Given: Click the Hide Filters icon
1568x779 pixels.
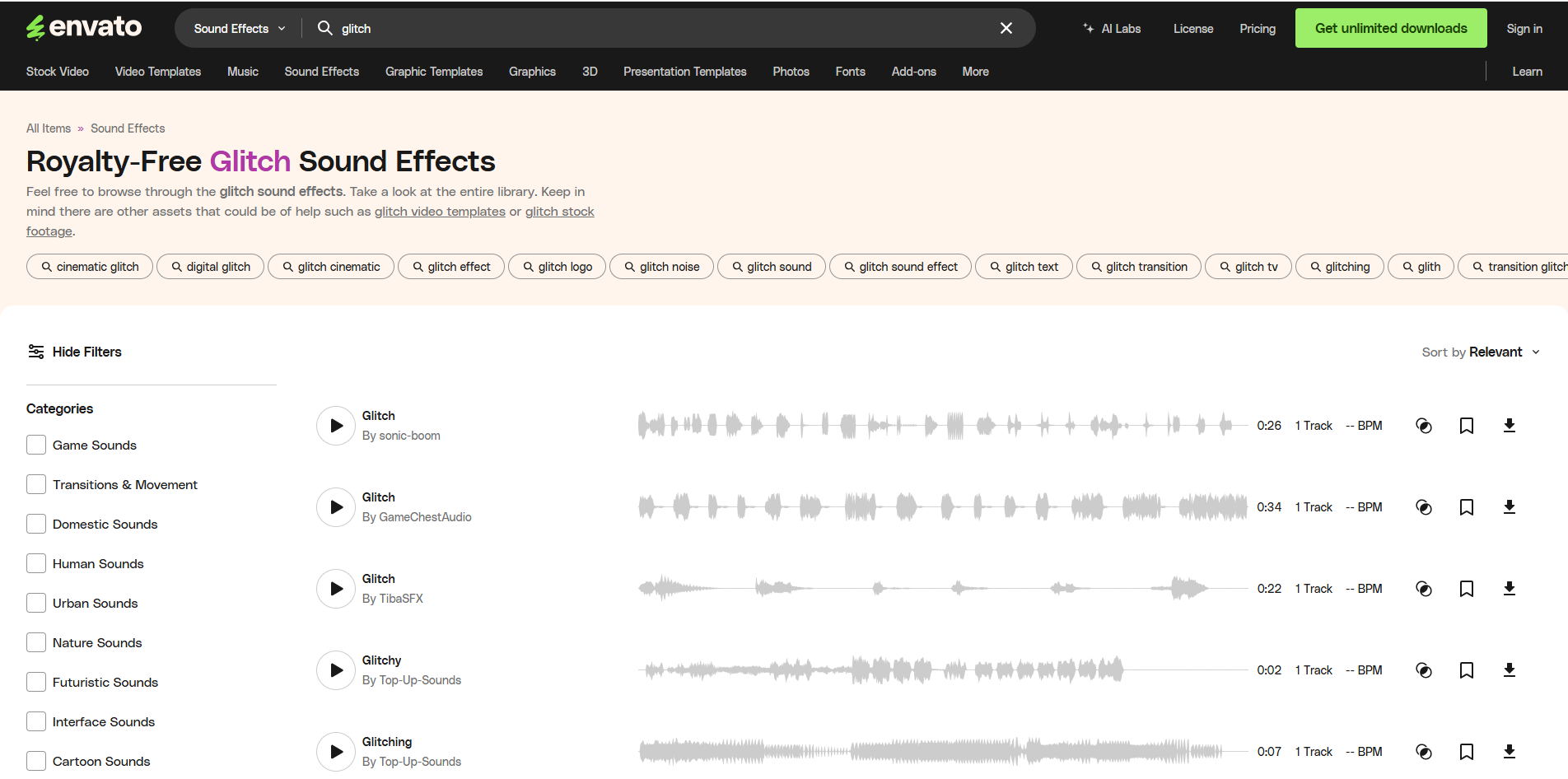Looking at the screenshot, I should click(x=36, y=352).
